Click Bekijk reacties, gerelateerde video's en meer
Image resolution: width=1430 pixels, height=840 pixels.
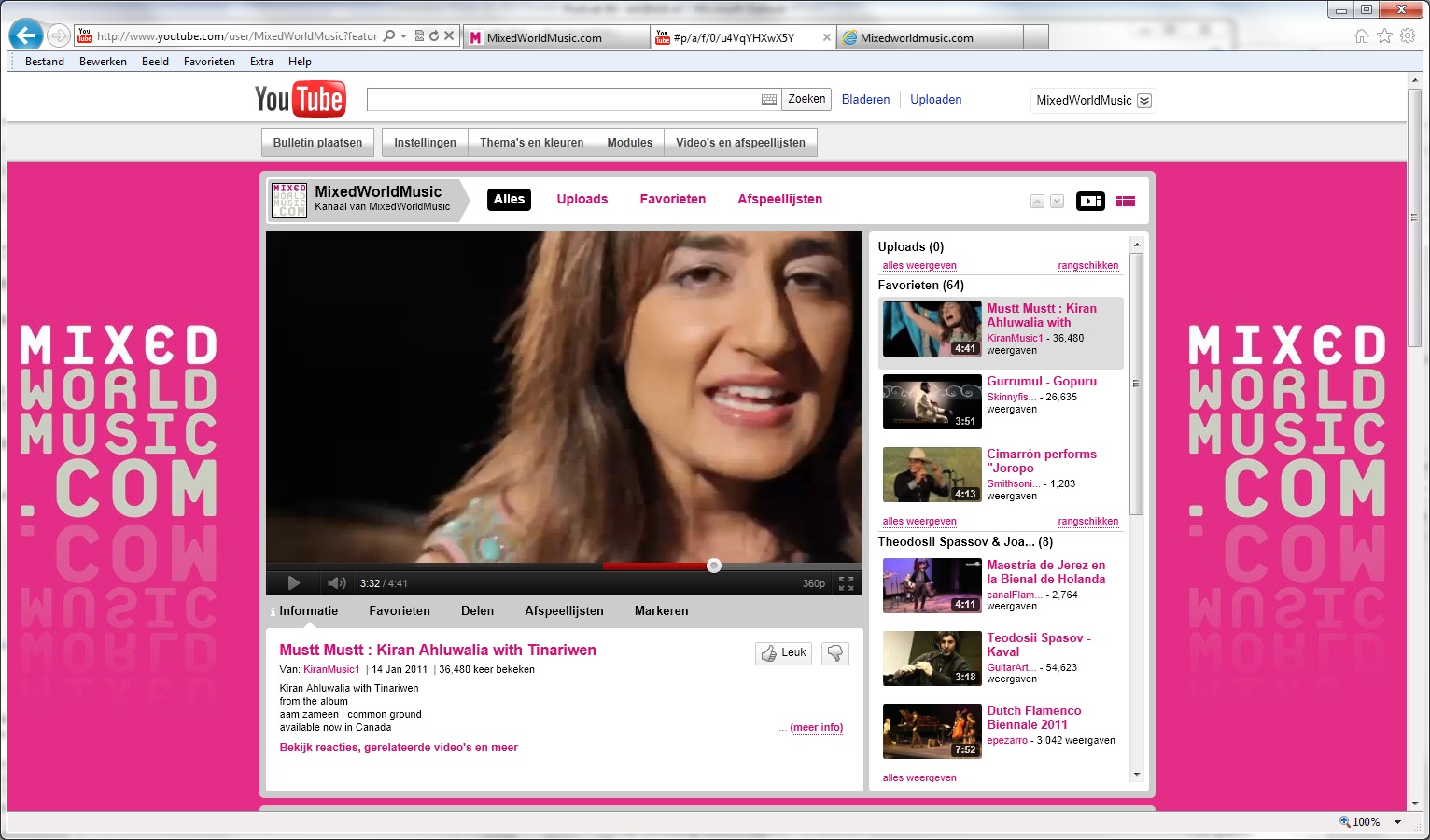pyautogui.click(x=399, y=748)
